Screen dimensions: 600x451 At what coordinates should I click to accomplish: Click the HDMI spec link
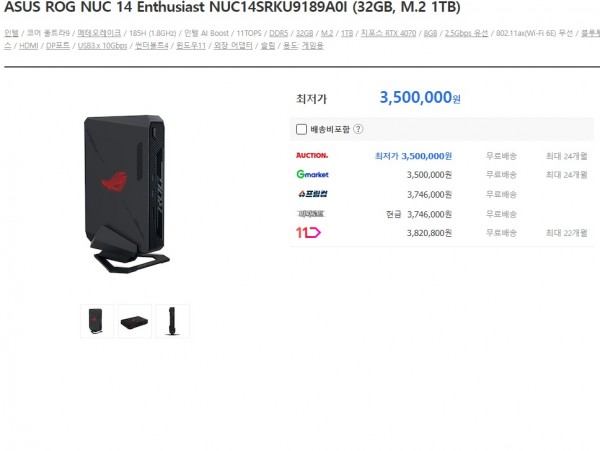pyautogui.click(x=29, y=46)
